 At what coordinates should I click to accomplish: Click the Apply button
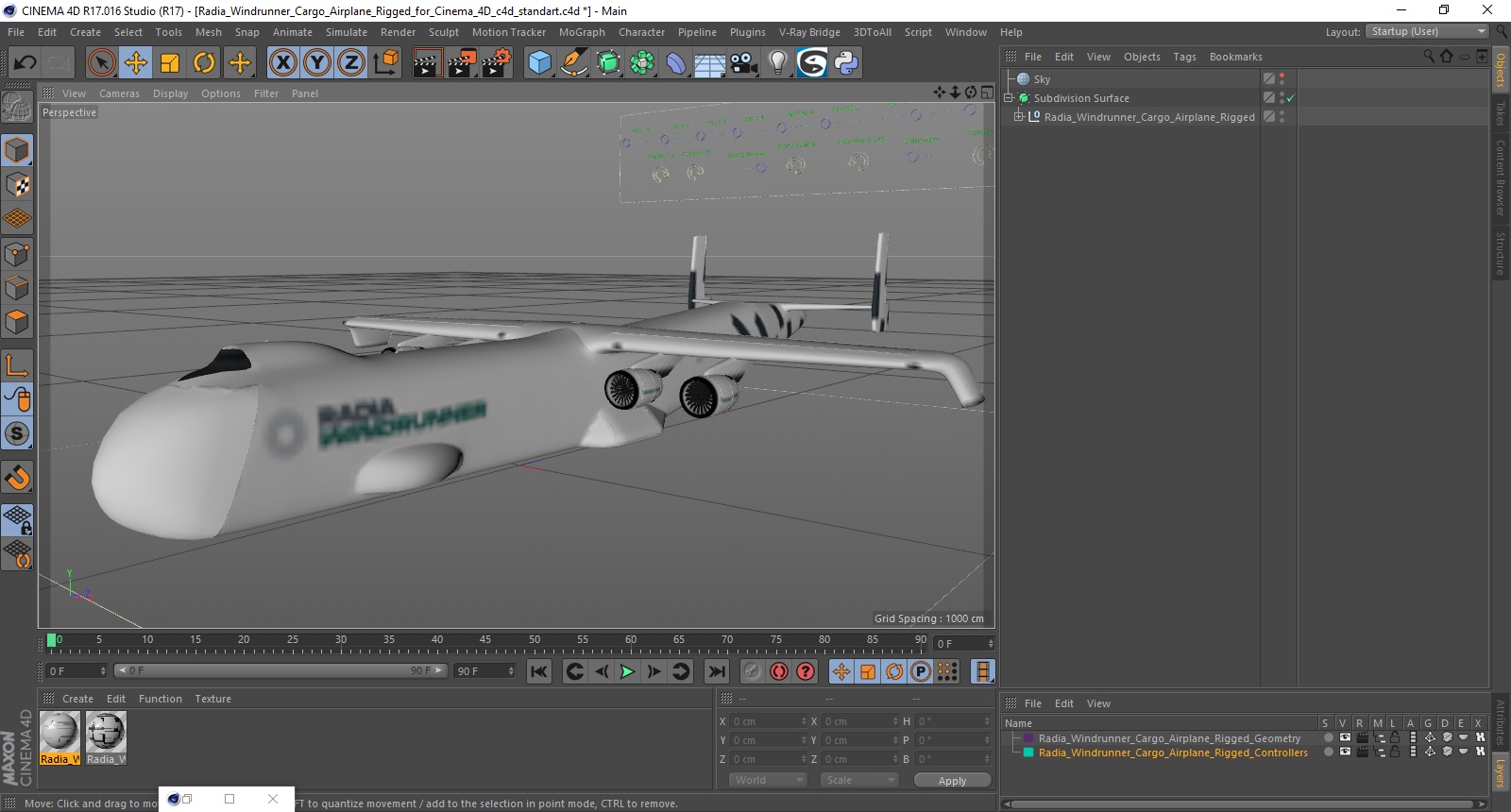pos(952,781)
